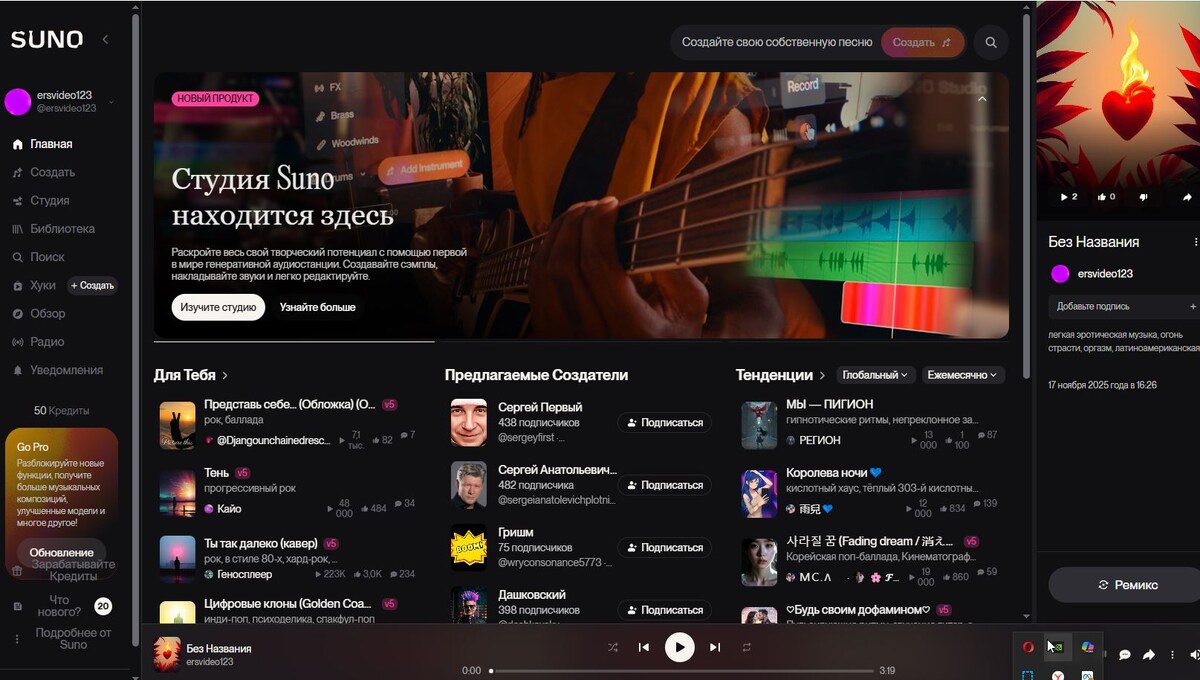Toggle repeat in the player bar
1200x680 pixels.
(746, 647)
